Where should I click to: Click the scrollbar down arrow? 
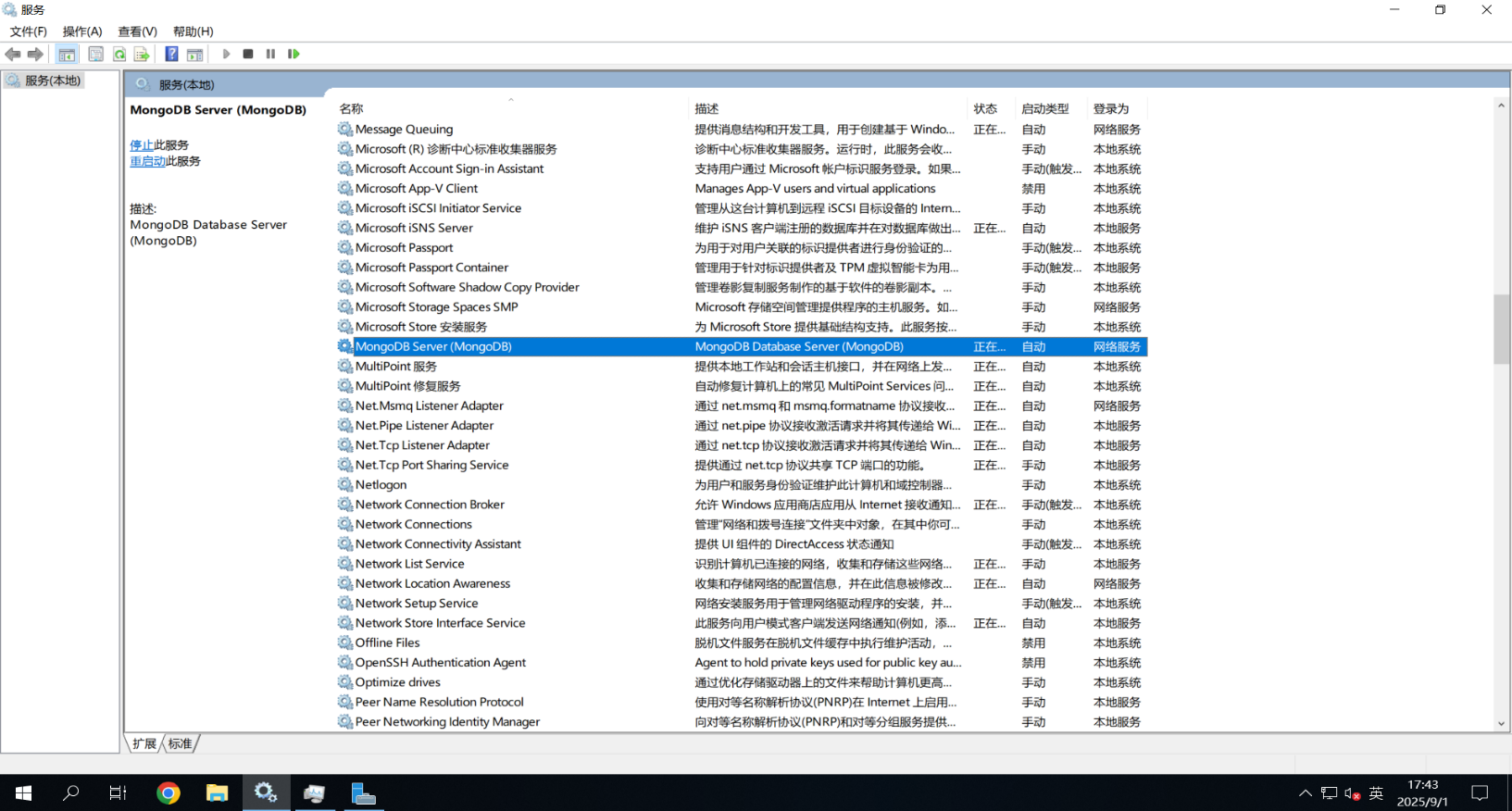[1501, 724]
